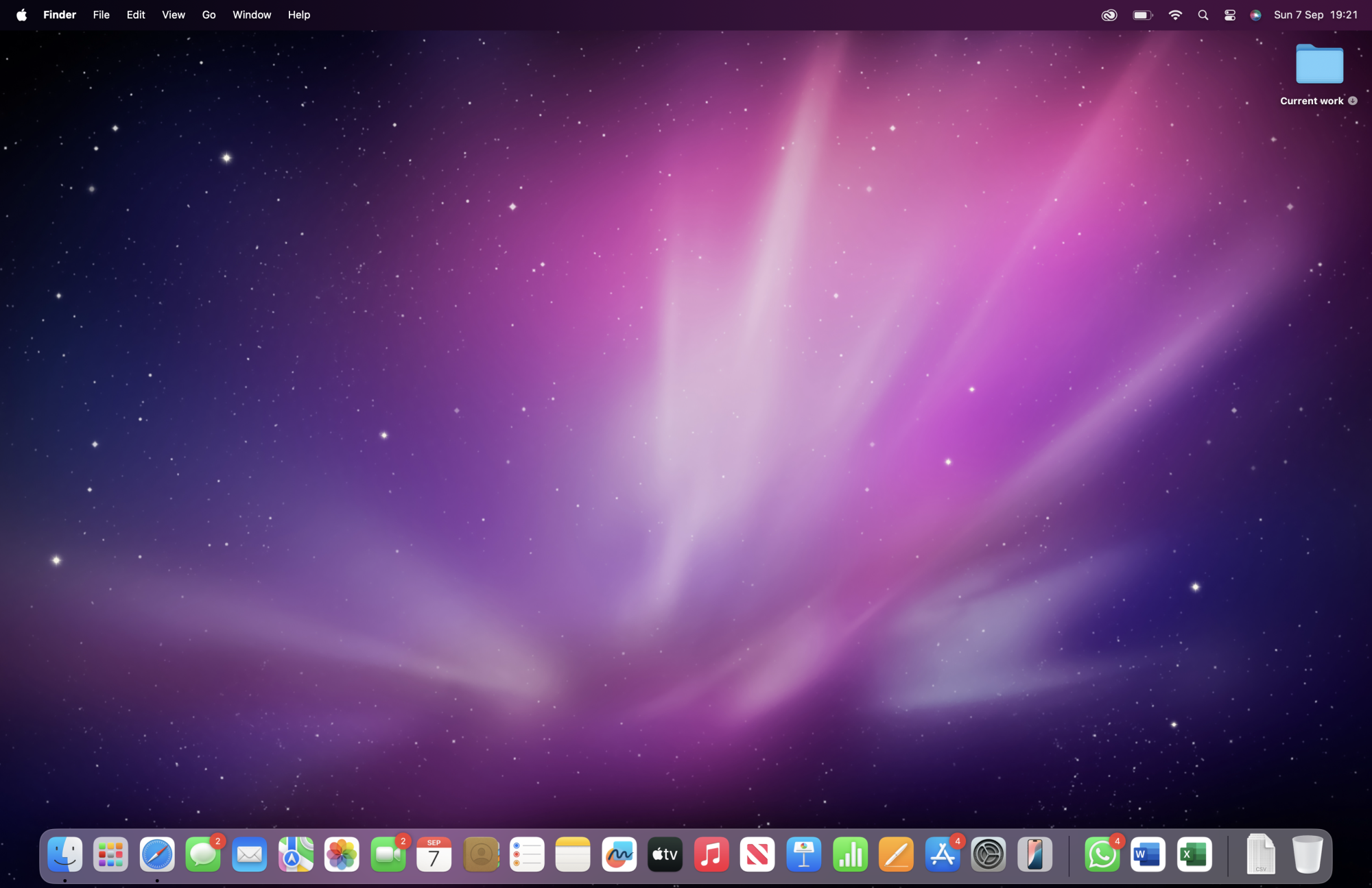Show the battery status dropdown

tap(1142, 15)
